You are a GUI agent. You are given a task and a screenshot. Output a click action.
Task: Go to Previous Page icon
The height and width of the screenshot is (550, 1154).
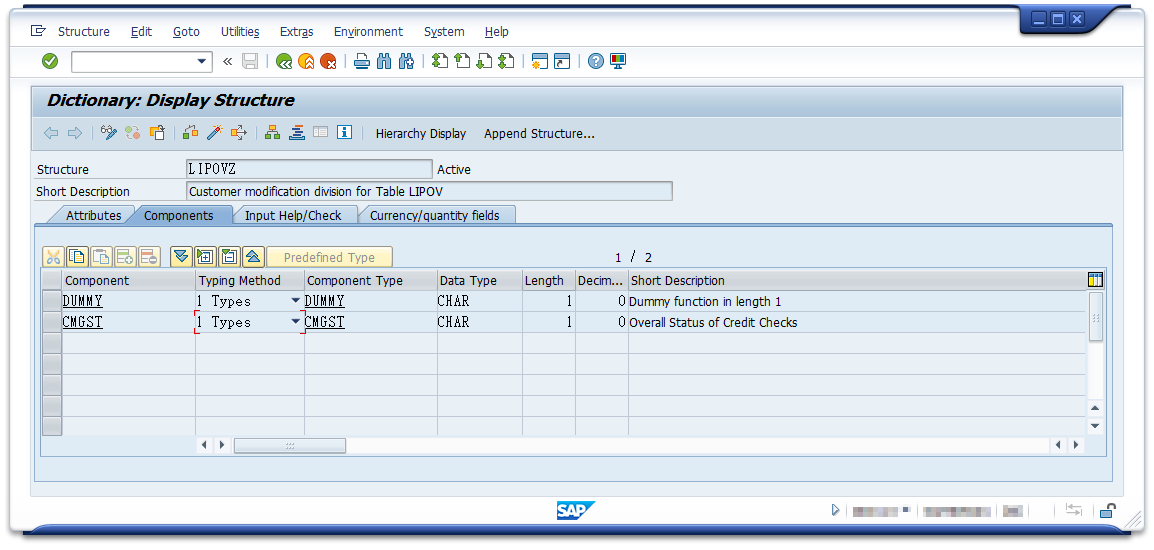pos(461,61)
